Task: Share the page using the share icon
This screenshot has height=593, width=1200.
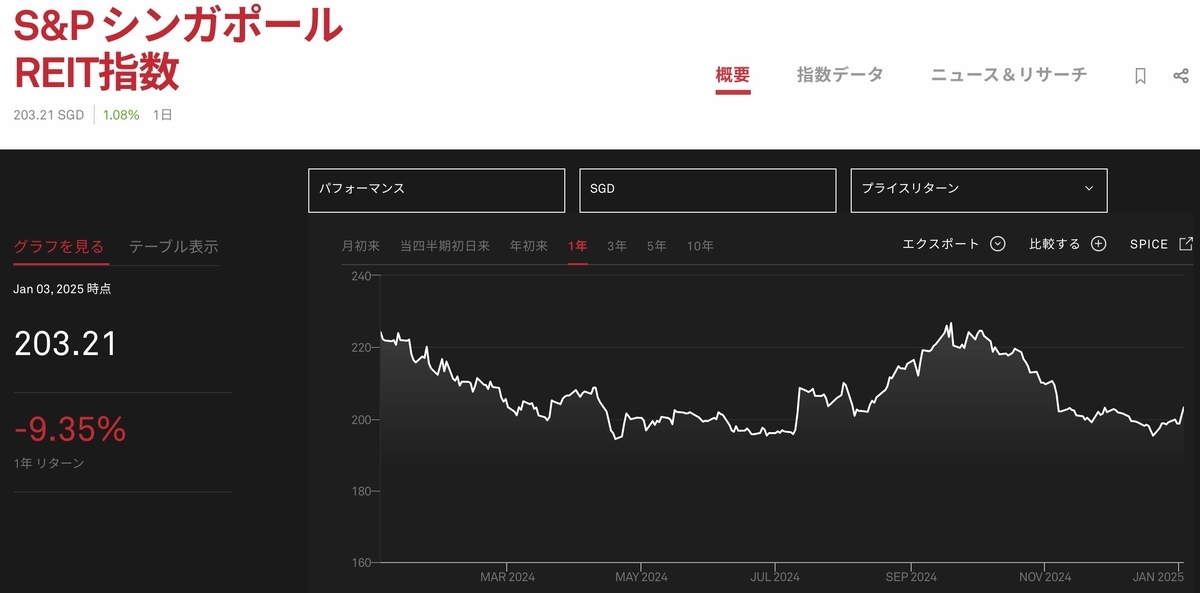Action: pos(1180,76)
